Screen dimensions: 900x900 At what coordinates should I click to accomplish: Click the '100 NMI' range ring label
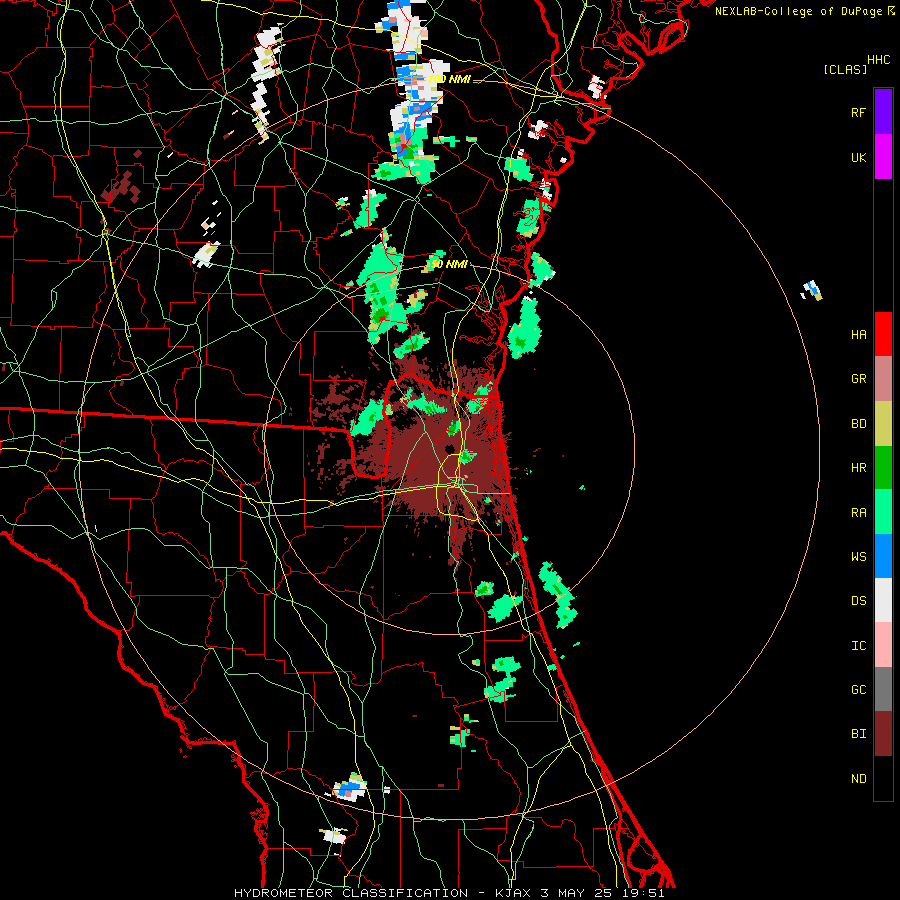pos(449,79)
